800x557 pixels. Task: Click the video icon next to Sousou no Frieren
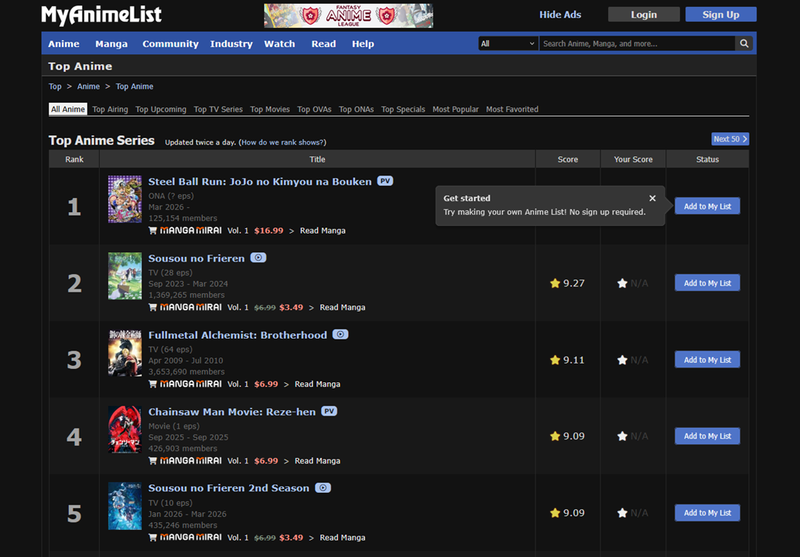pyautogui.click(x=257, y=258)
